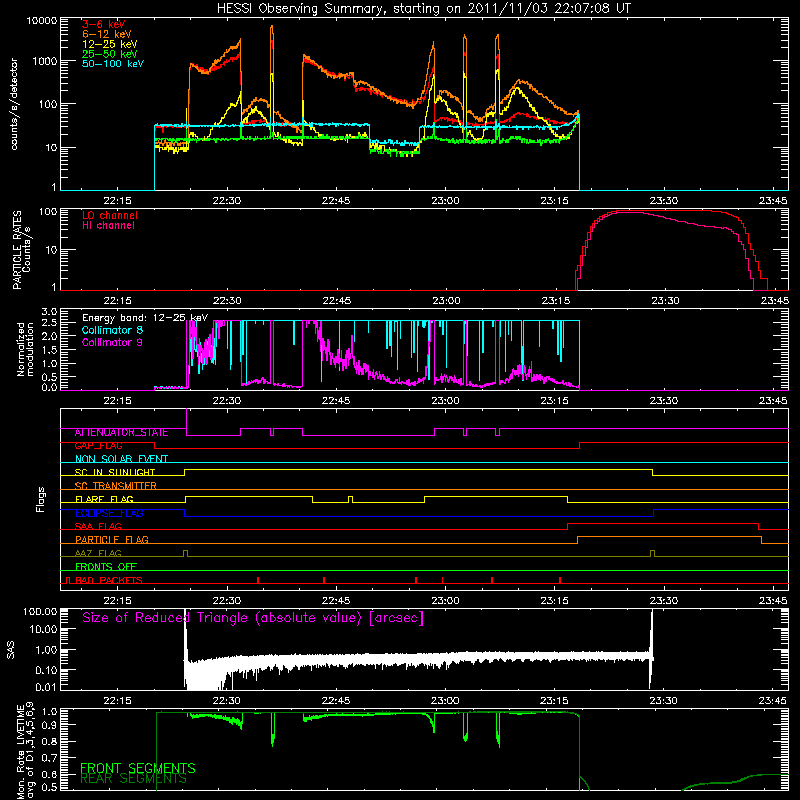Click the BAD_PACKETS flag label
800x800 pixels.
point(109,580)
